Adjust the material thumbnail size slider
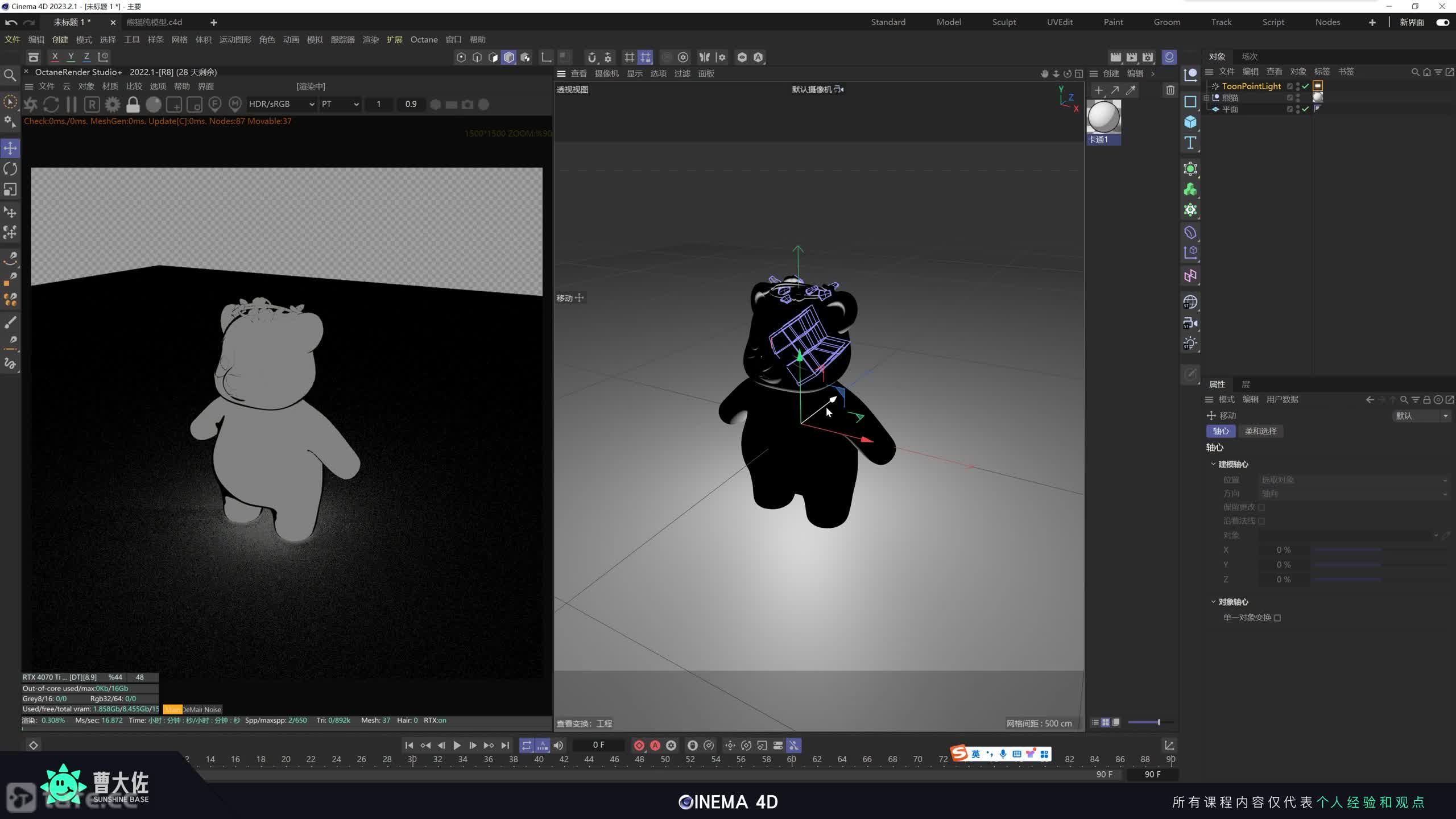This screenshot has width=1456, height=819. (1159, 722)
